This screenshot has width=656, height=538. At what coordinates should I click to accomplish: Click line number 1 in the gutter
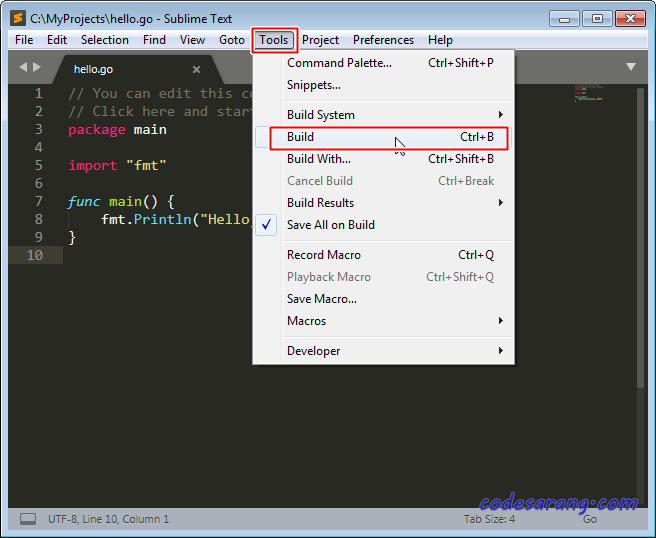point(38,93)
